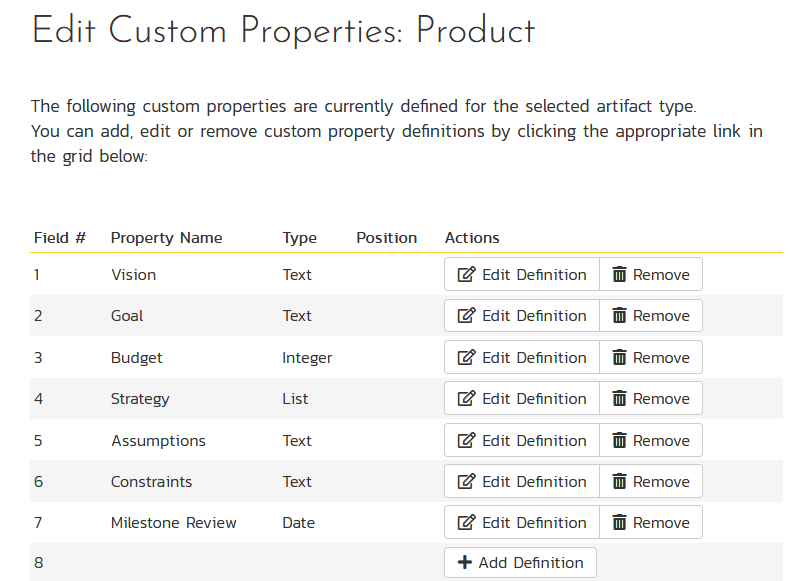
Task: Click the pencil icon for Milestone Review
Action: click(466, 523)
